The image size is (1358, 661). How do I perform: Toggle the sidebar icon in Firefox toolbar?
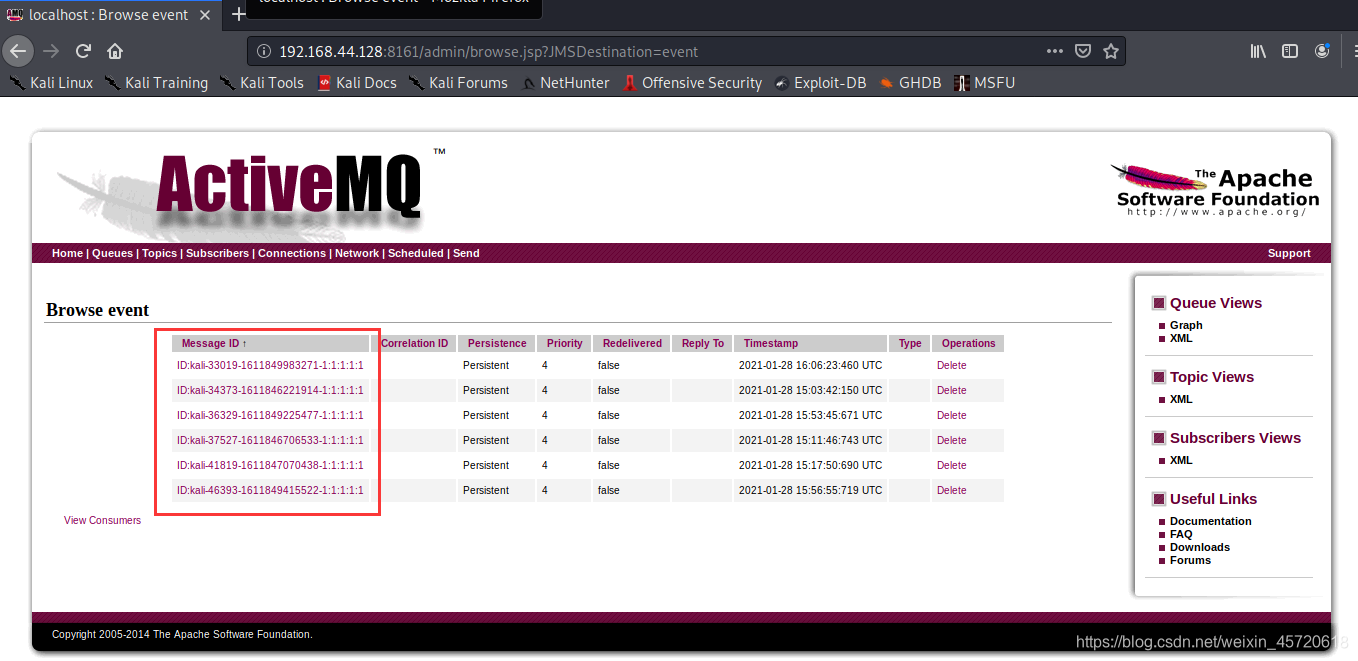click(x=1290, y=51)
